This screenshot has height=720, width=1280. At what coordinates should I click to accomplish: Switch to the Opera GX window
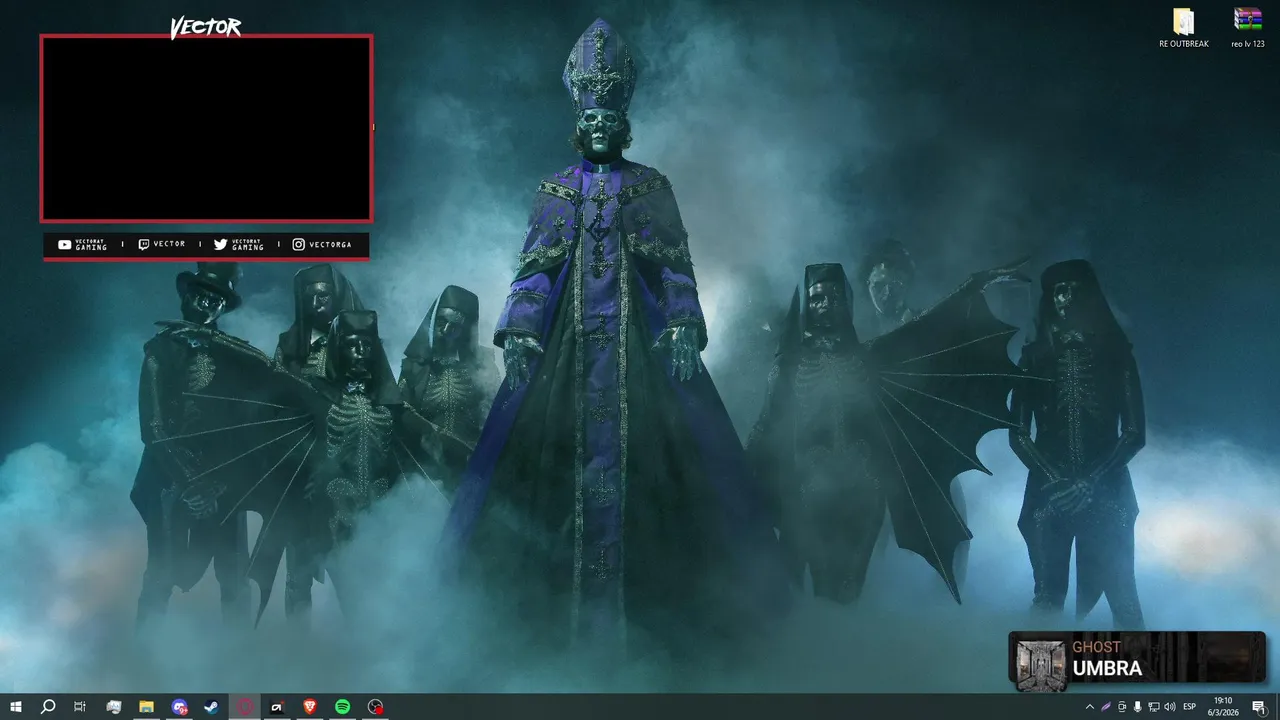pos(244,707)
